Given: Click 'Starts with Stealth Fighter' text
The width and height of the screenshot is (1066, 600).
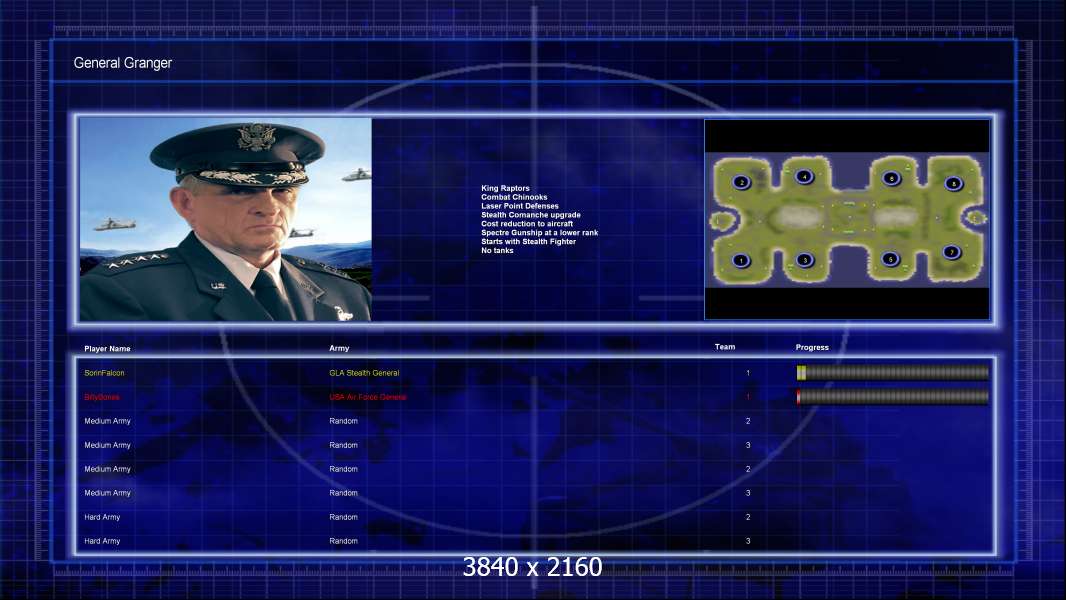Looking at the screenshot, I should [528, 241].
